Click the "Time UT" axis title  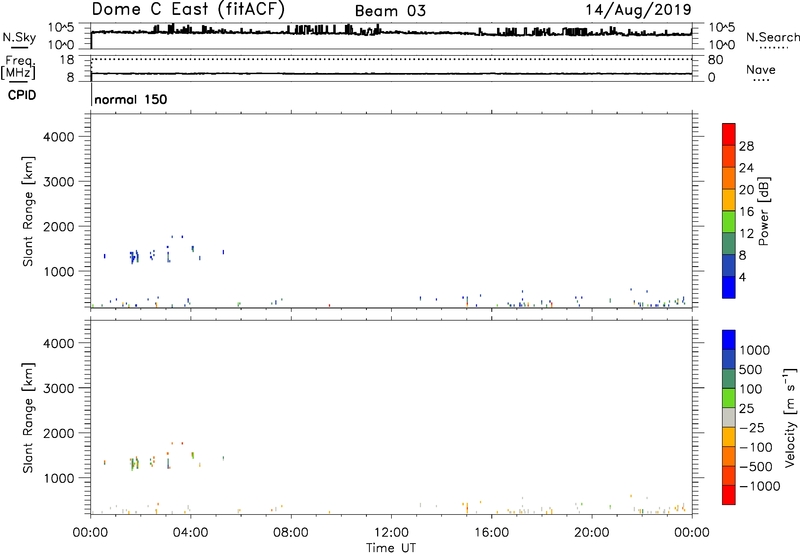coord(391,548)
